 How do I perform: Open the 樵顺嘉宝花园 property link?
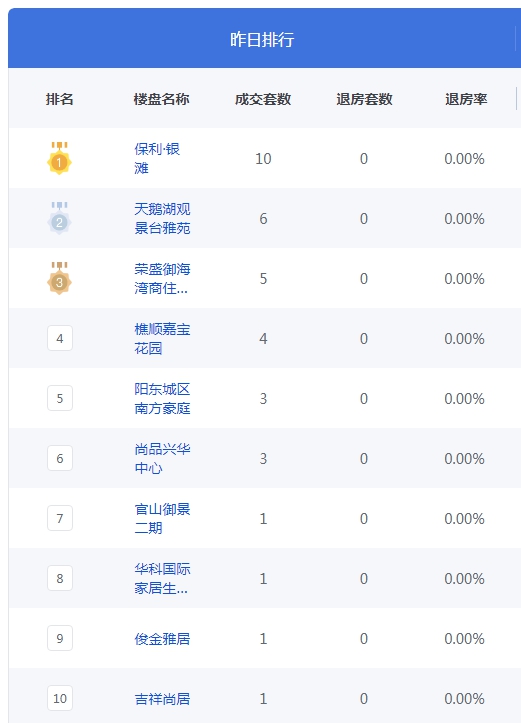point(162,338)
